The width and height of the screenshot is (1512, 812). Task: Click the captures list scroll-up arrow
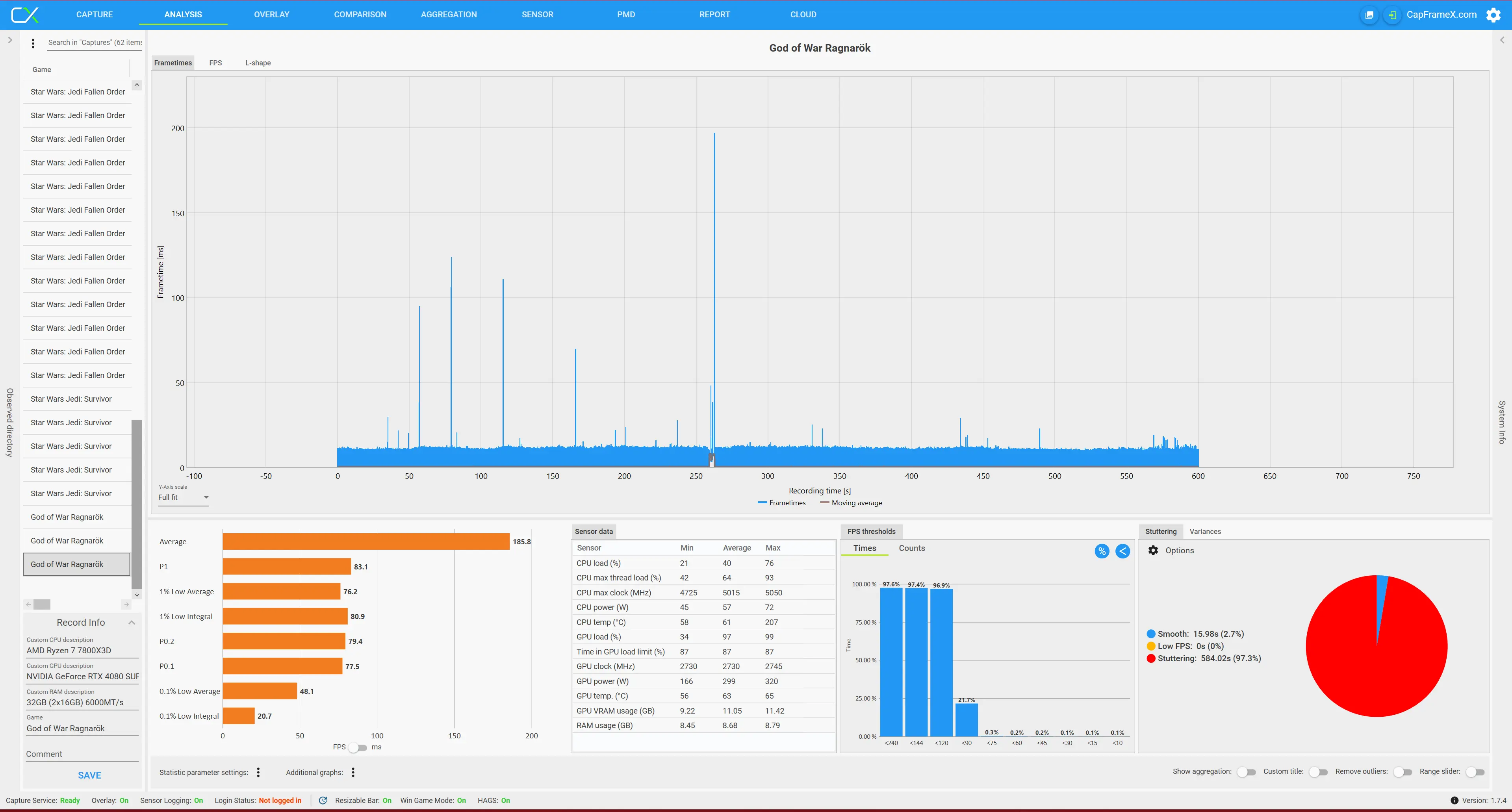point(137,85)
